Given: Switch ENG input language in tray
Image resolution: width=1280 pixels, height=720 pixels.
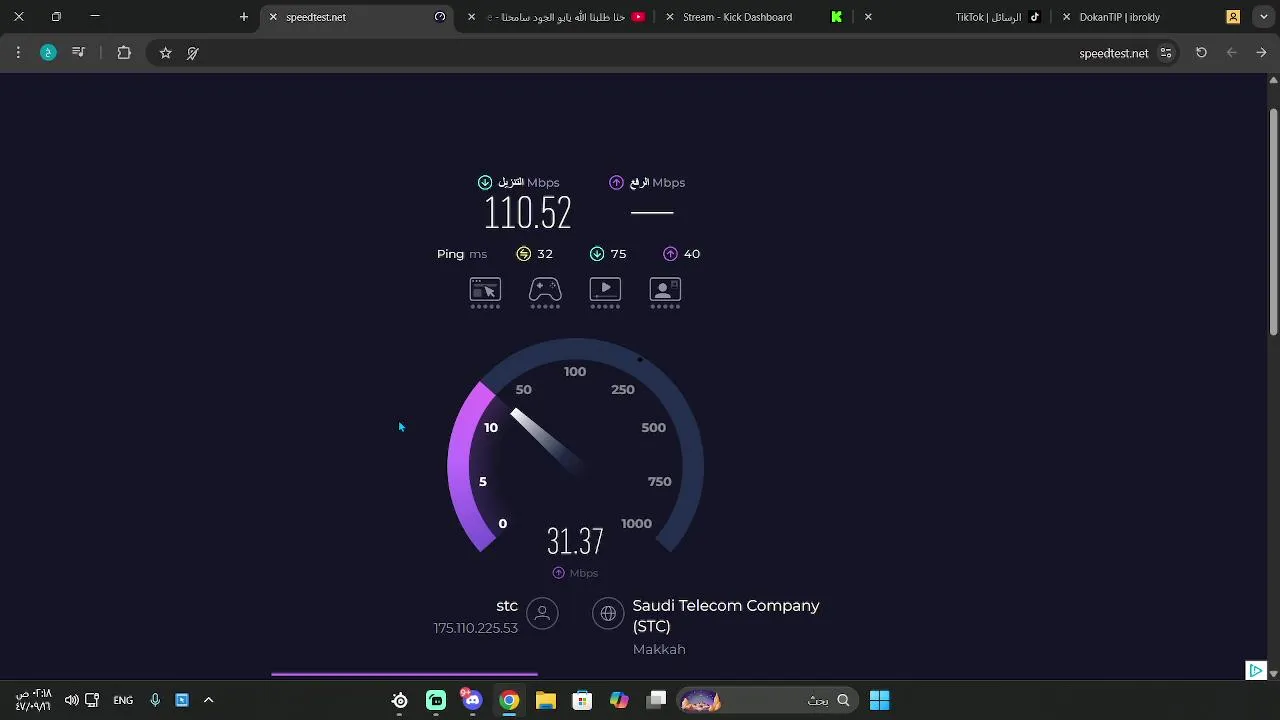Looking at the screenshot, I should 123,700.
